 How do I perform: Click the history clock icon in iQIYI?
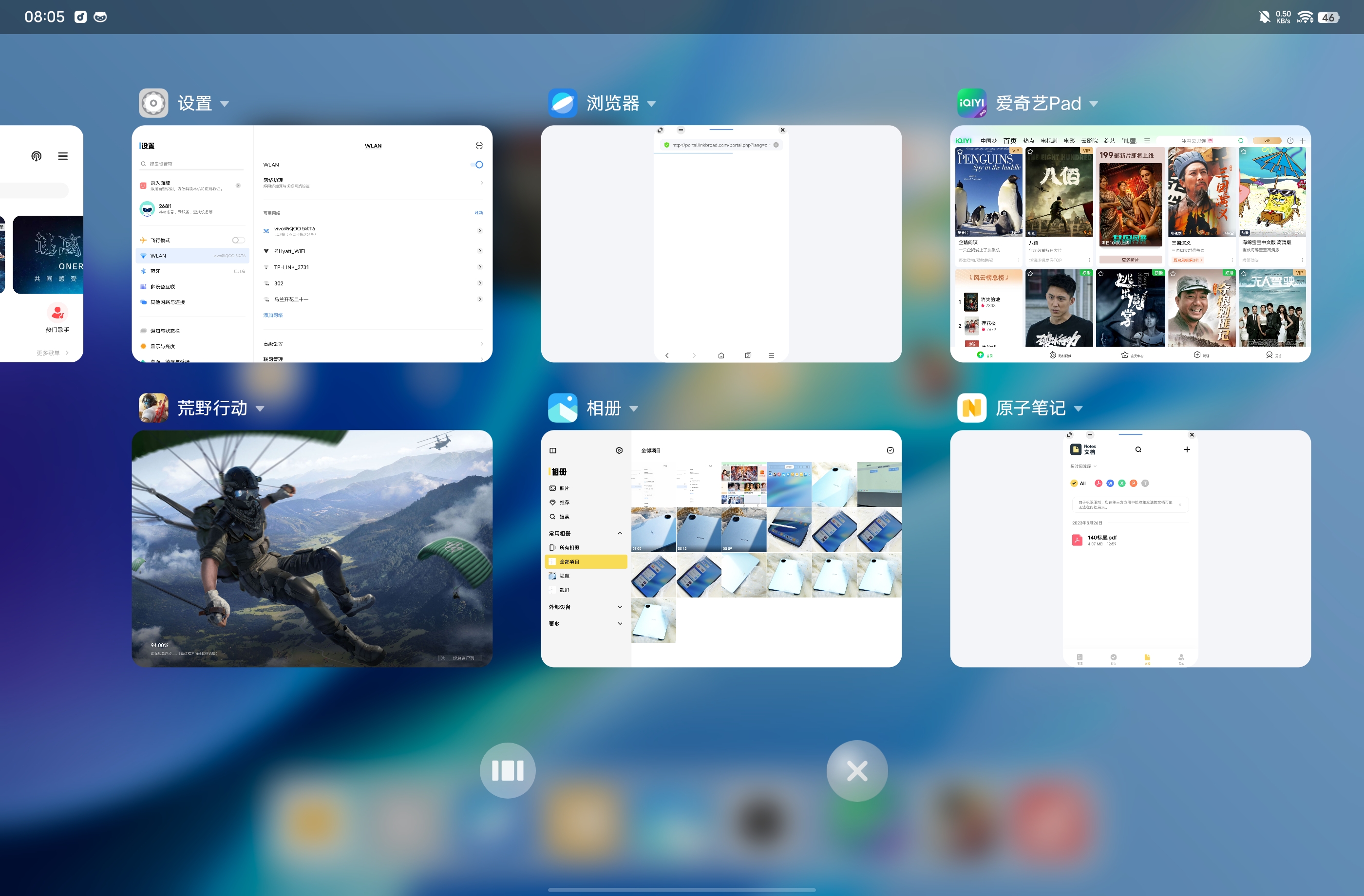(1290, 140)
